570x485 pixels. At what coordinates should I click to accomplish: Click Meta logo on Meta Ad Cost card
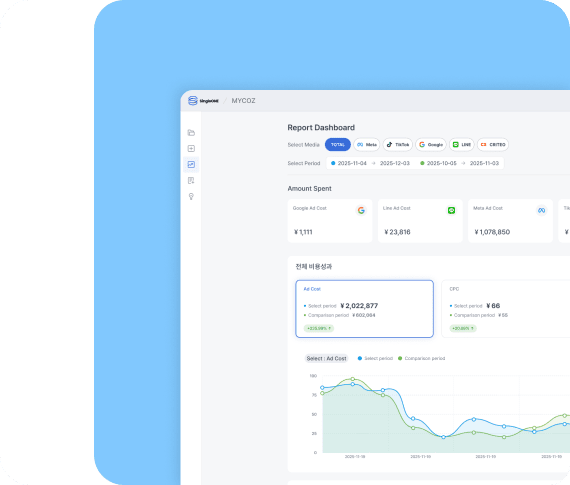coord(541,210)
